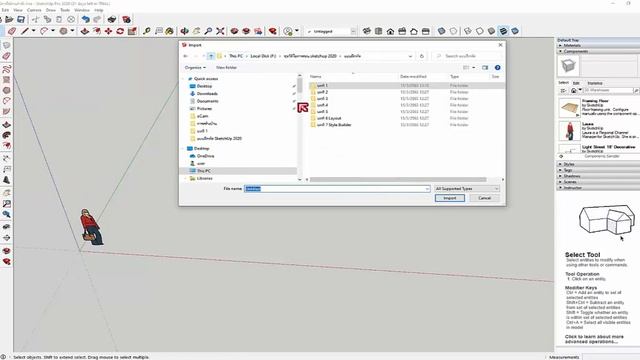This screenshot has height=360, width=640.
Task: Toggle the preview pane in Import dialog
Action: 485,67
